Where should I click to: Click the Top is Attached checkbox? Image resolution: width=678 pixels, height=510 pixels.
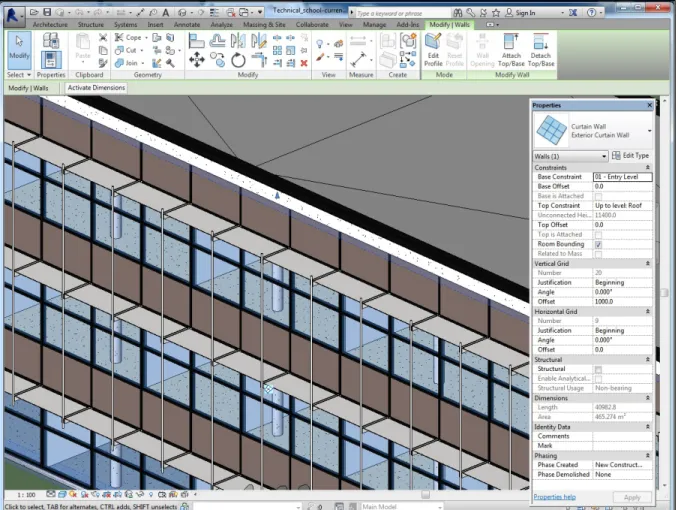tap(598, 235)
